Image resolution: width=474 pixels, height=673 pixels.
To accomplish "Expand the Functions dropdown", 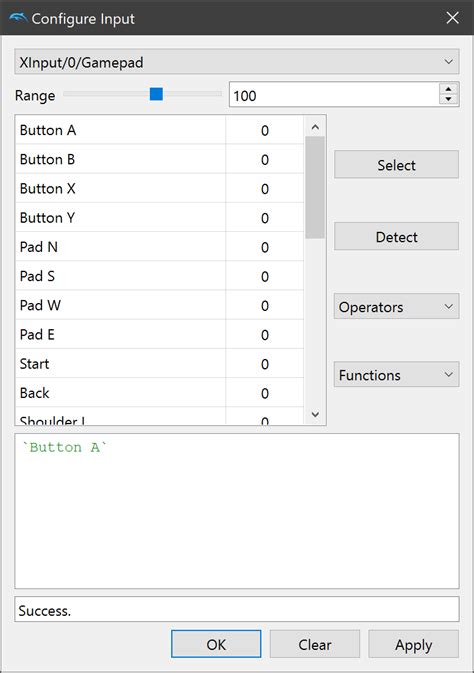I will coord(396,375).
